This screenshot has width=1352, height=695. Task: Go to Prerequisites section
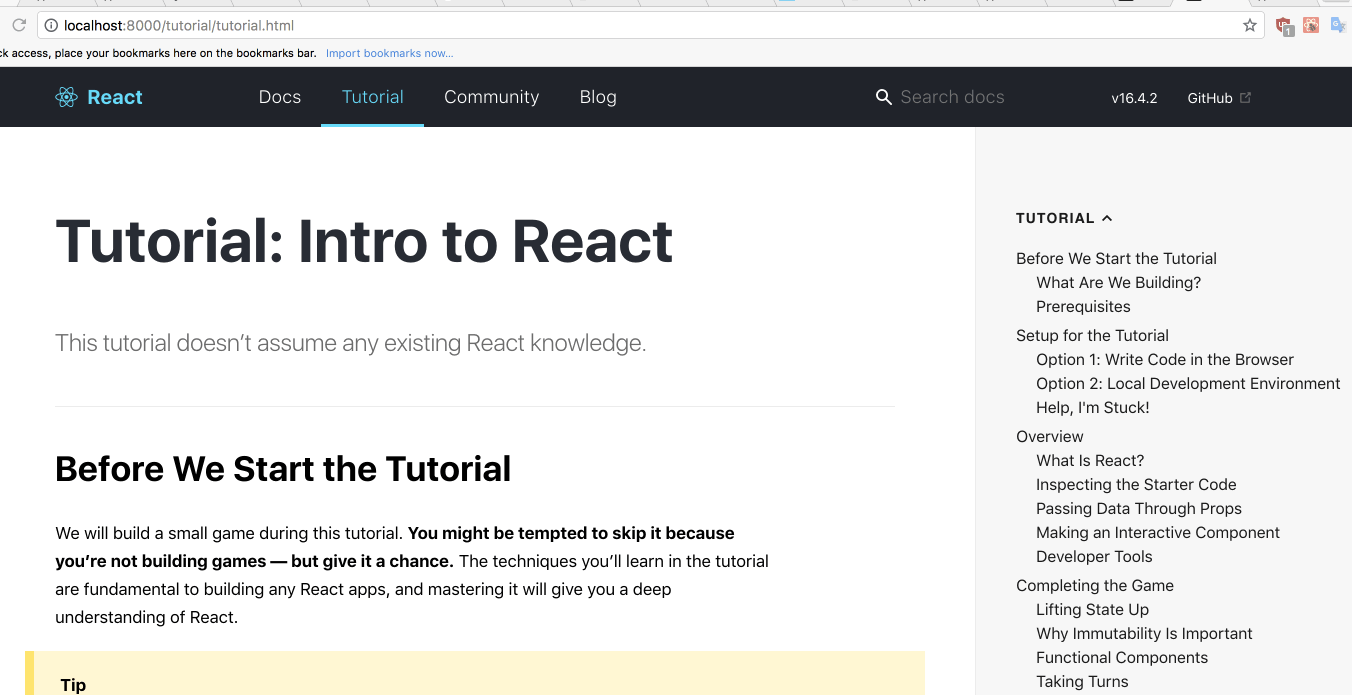pyautogui.click(x=1083, y=306)
